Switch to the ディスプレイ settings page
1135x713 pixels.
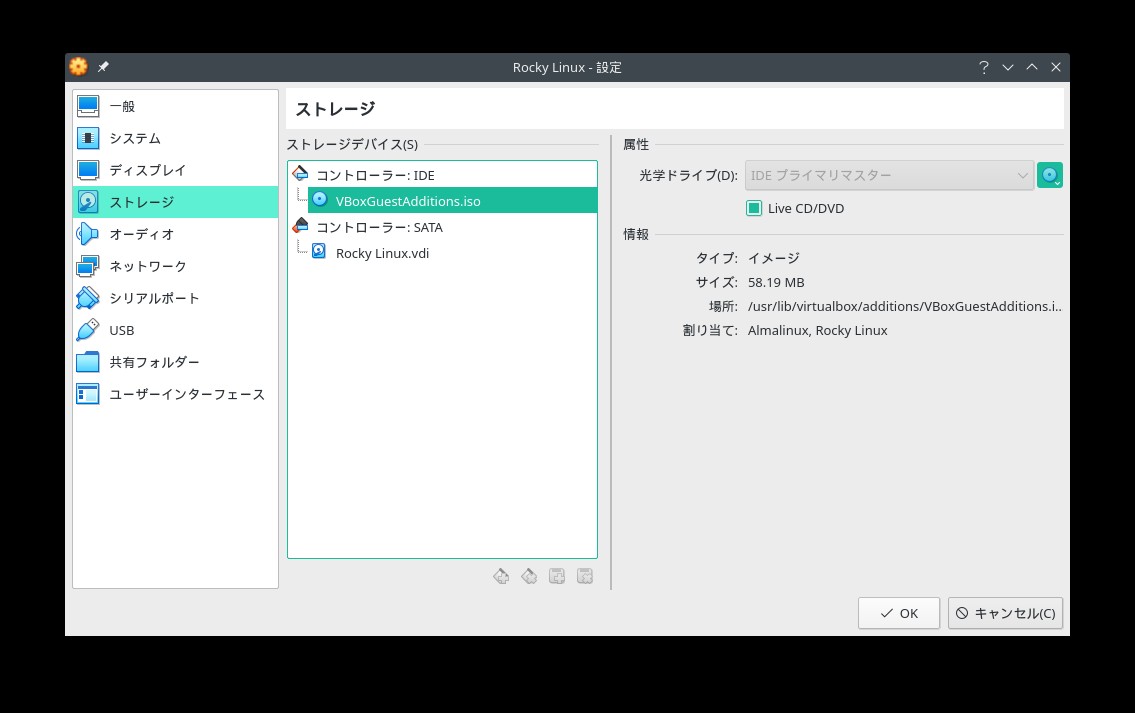tap(148, 170)
